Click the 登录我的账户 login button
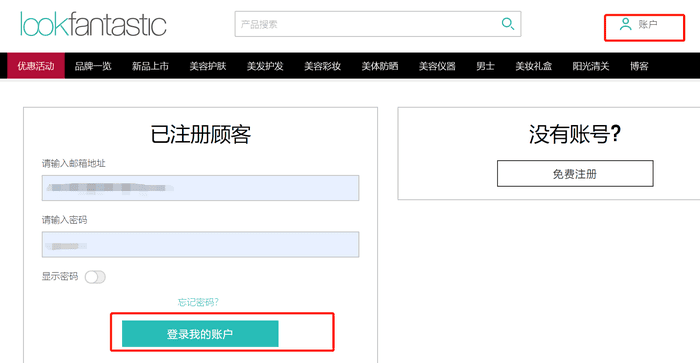This screenshot has height=363, width=700. pos(200,334)
